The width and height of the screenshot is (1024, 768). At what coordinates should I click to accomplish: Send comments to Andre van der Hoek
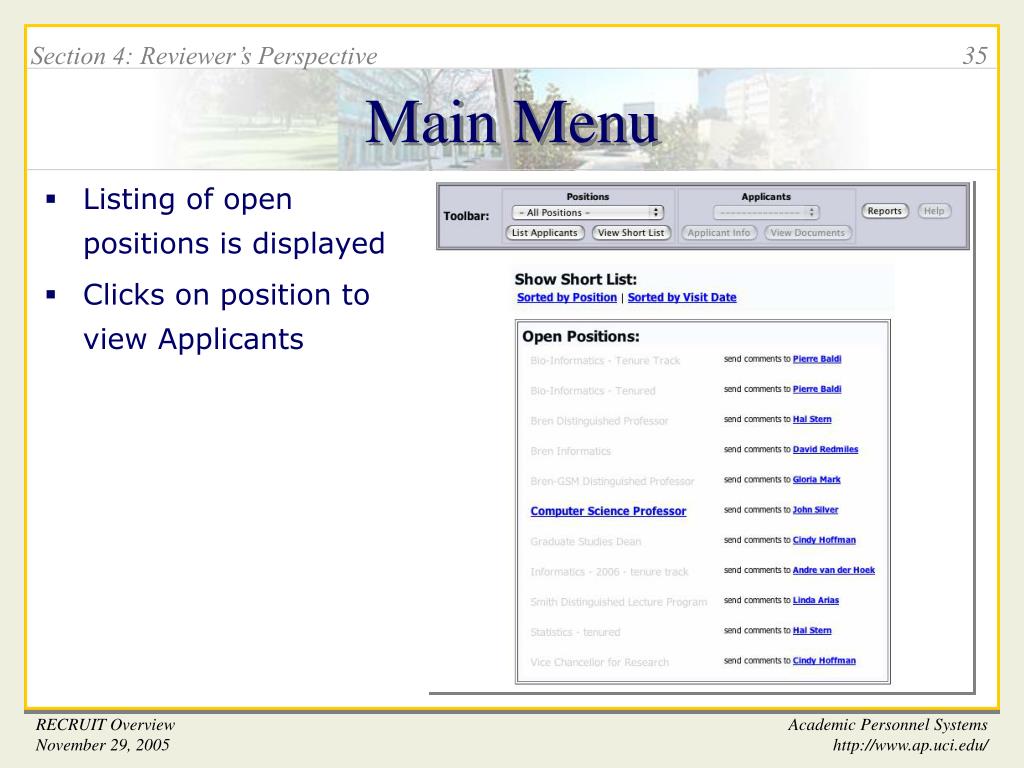(833, 570)
